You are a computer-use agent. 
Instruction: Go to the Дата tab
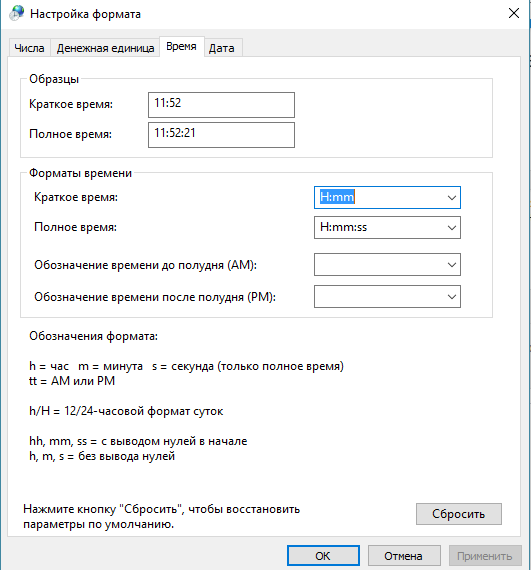222,48
